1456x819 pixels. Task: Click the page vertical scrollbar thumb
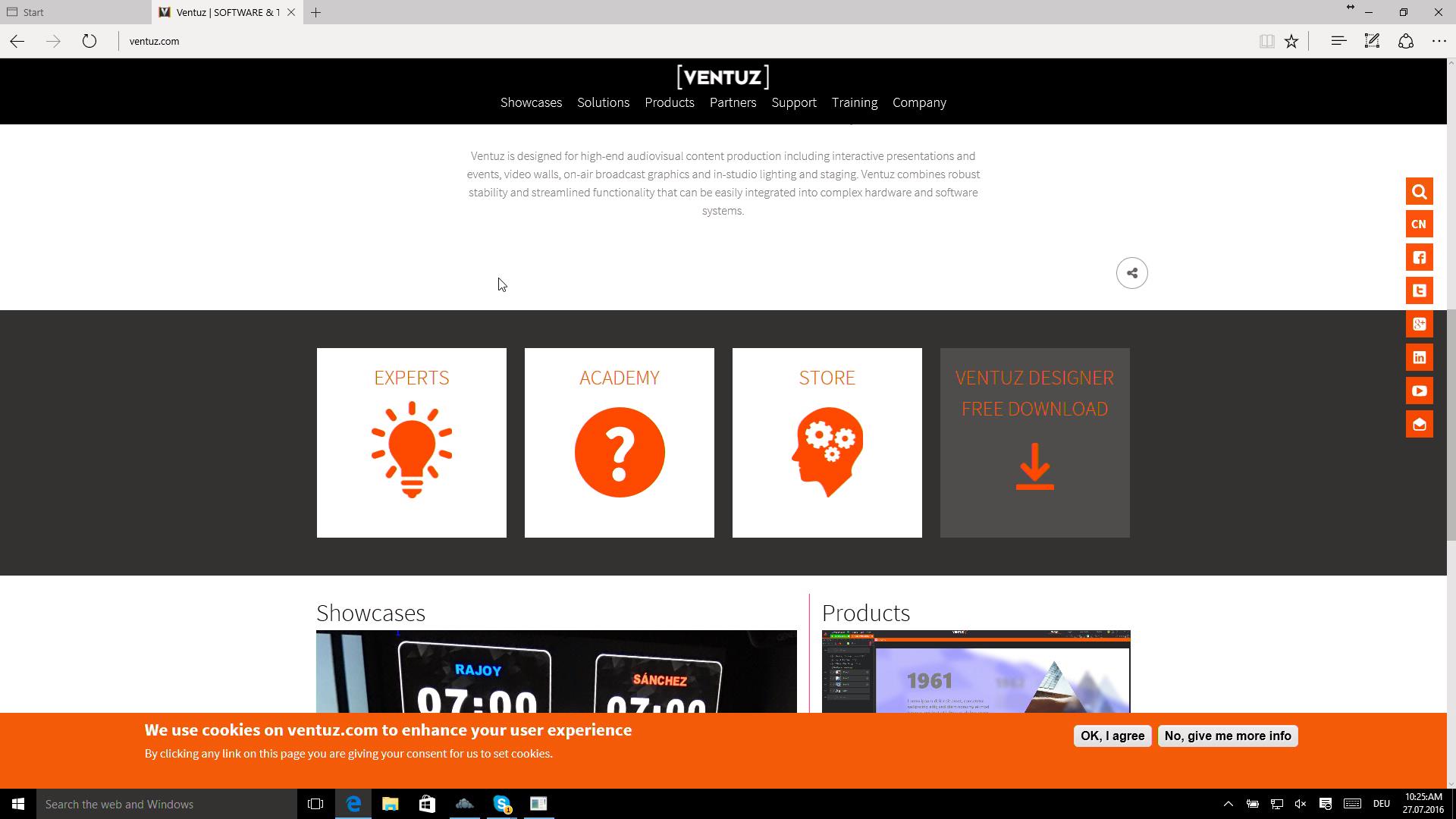click(1451, 425)
